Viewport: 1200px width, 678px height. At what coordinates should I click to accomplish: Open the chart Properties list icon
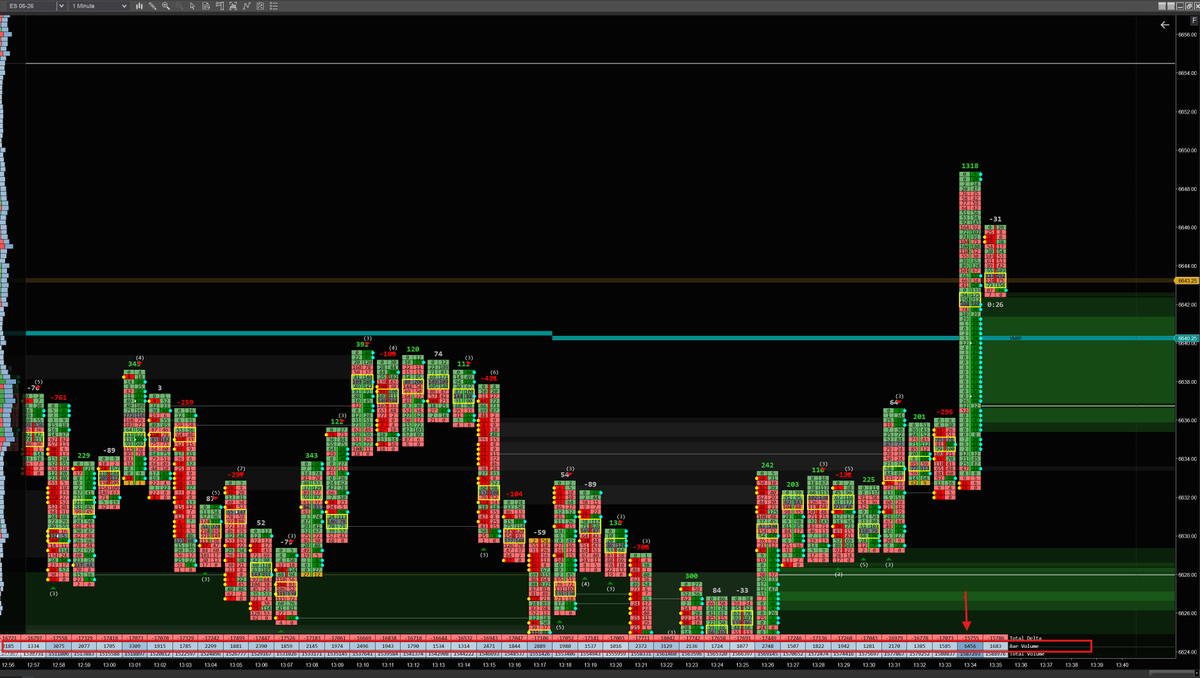click(x=273, y=6)
